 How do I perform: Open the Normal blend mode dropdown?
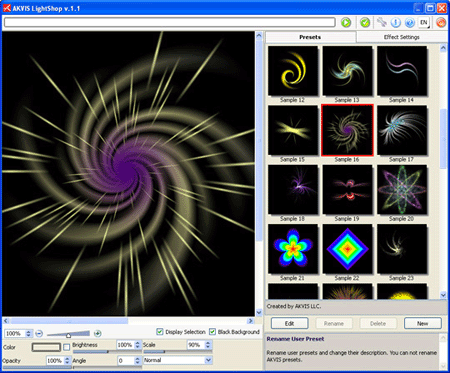point(178,360)
